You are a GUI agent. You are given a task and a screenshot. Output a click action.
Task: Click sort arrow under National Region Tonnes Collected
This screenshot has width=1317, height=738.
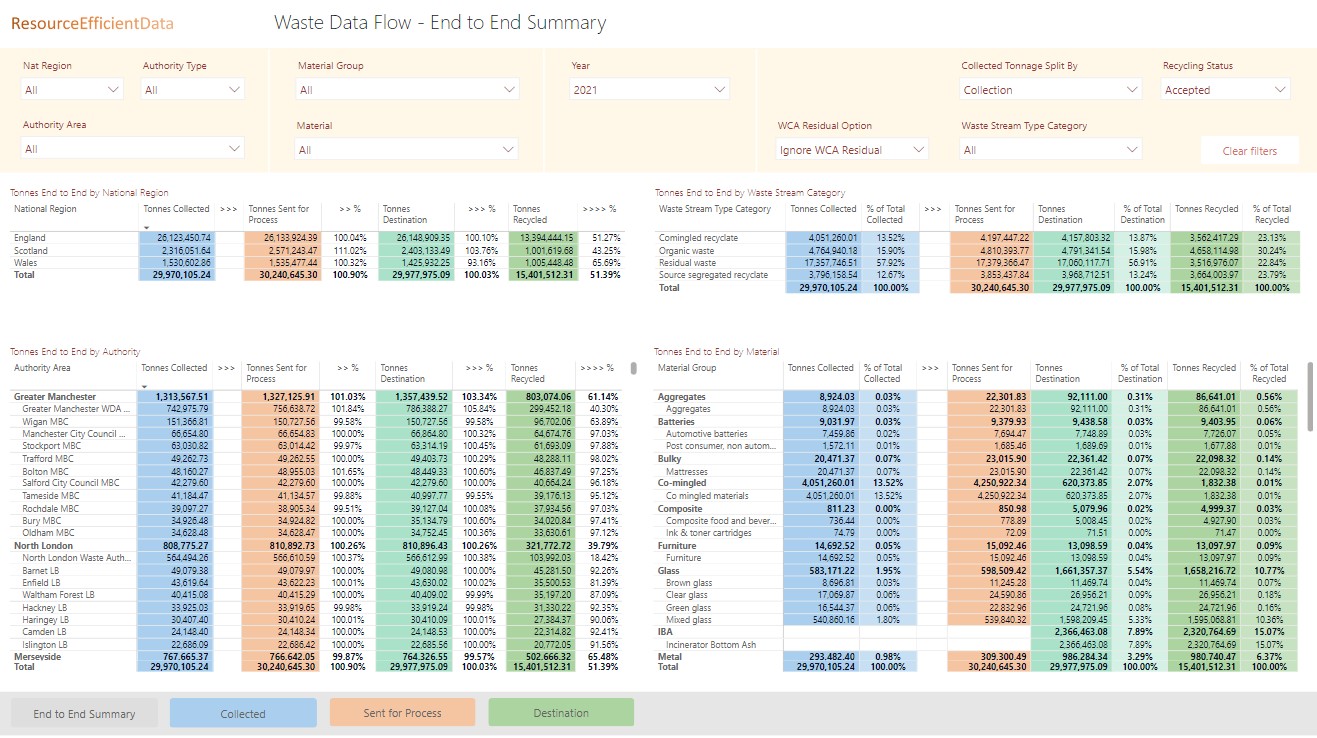[146, 228]
